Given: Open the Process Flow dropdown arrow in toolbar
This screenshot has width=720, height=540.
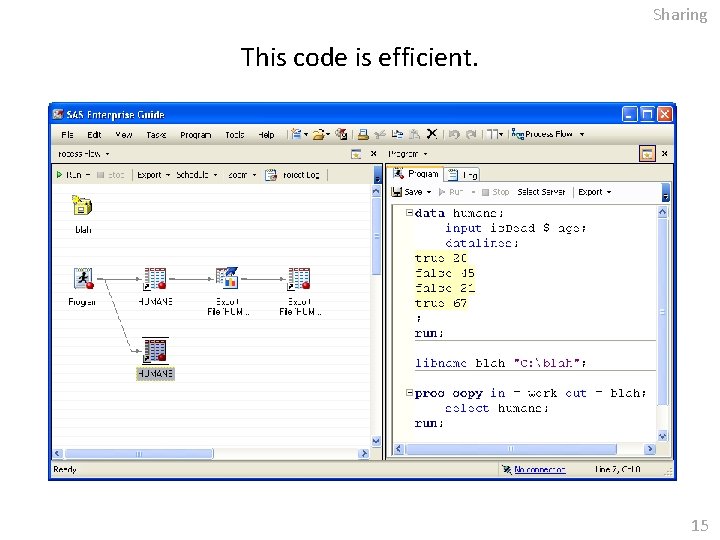Looking at the screenshot, I should (x=582, y=135).
